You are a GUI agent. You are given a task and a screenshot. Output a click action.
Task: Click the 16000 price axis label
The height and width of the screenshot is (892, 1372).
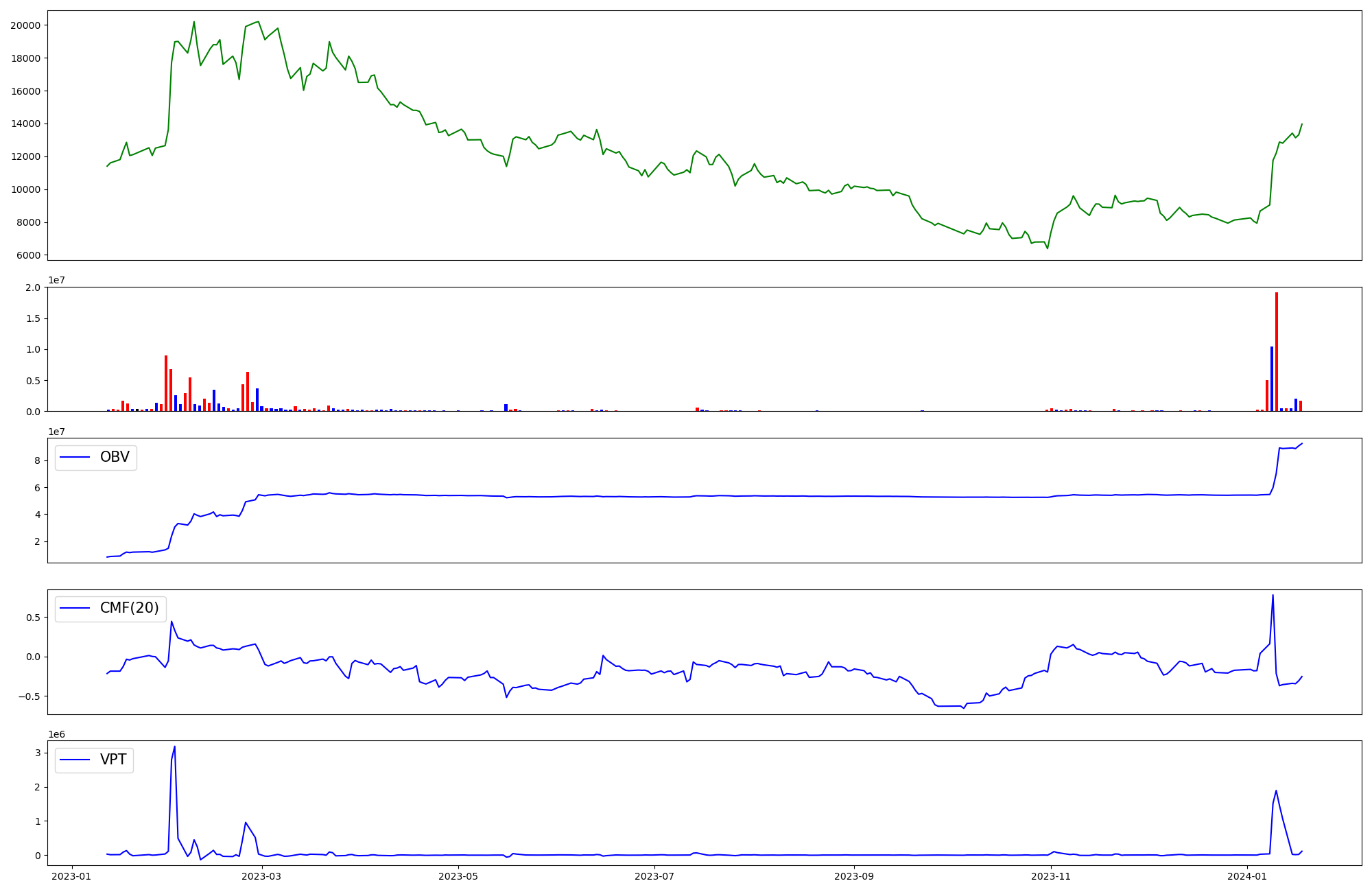25,91
